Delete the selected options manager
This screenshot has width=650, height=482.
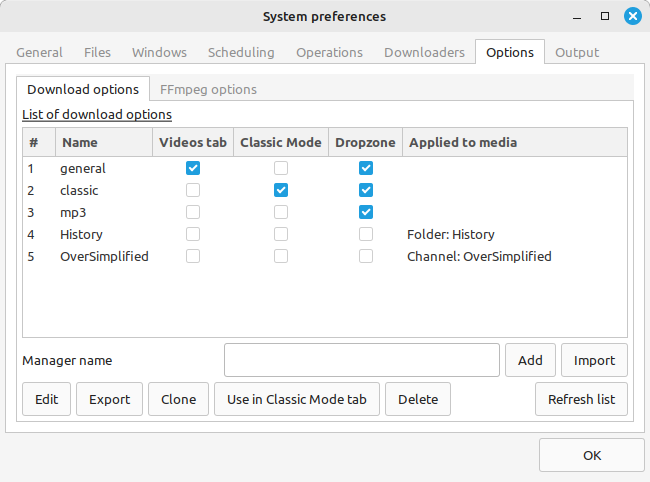click(x=418, y=399)
